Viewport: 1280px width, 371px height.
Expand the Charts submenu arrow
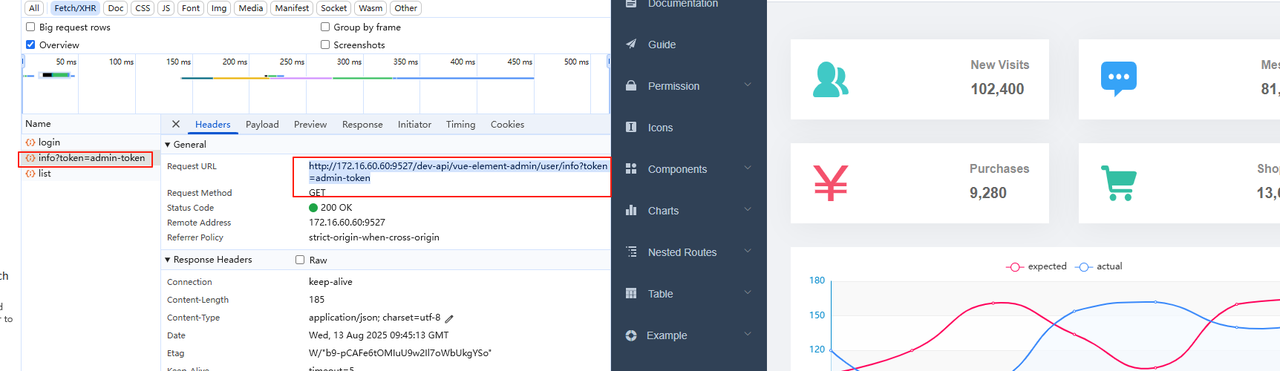coord(748,211)
